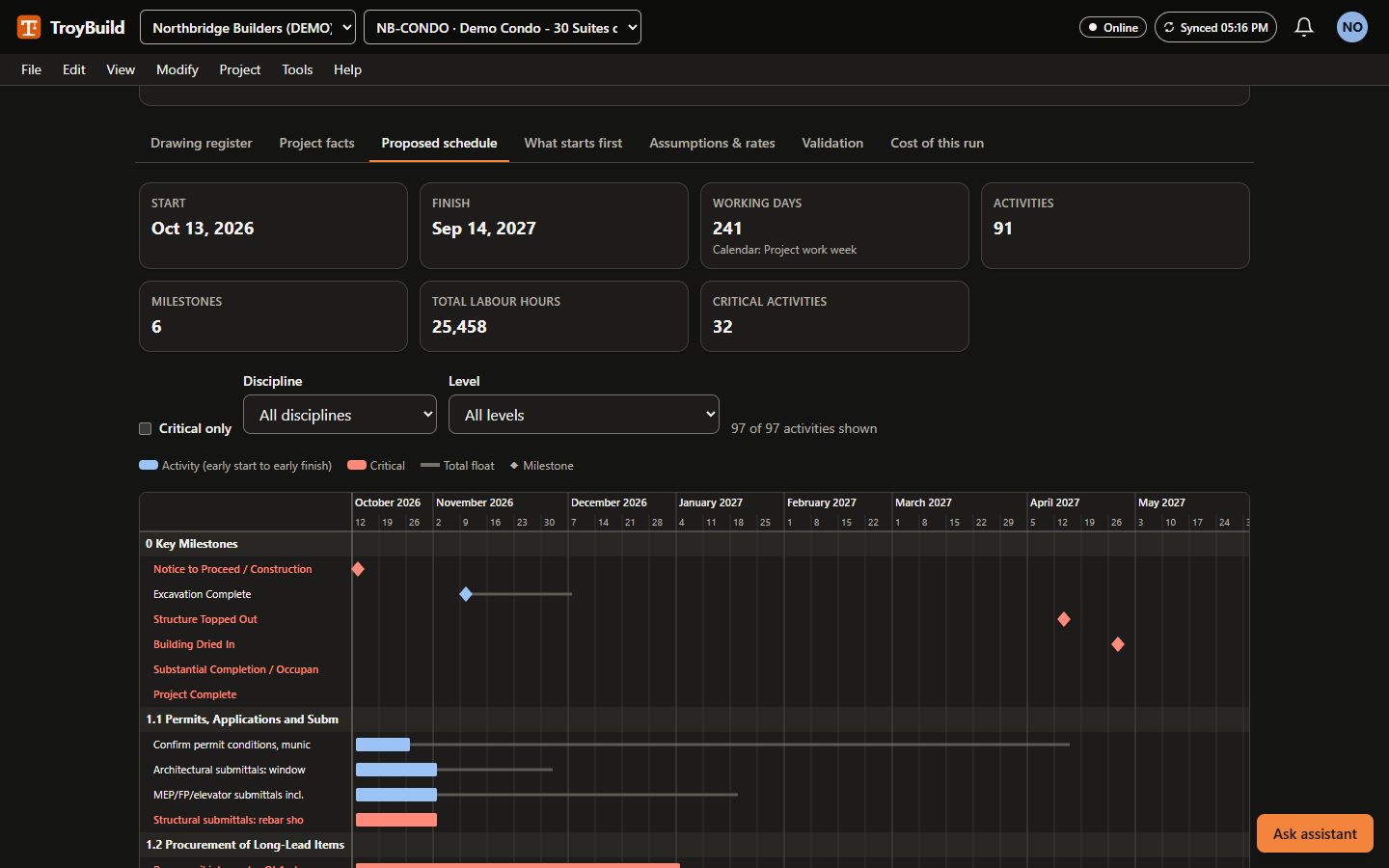Switch to Cost of this run tab
This screenshot has width=1389, height=868.
tap(938, 143)
